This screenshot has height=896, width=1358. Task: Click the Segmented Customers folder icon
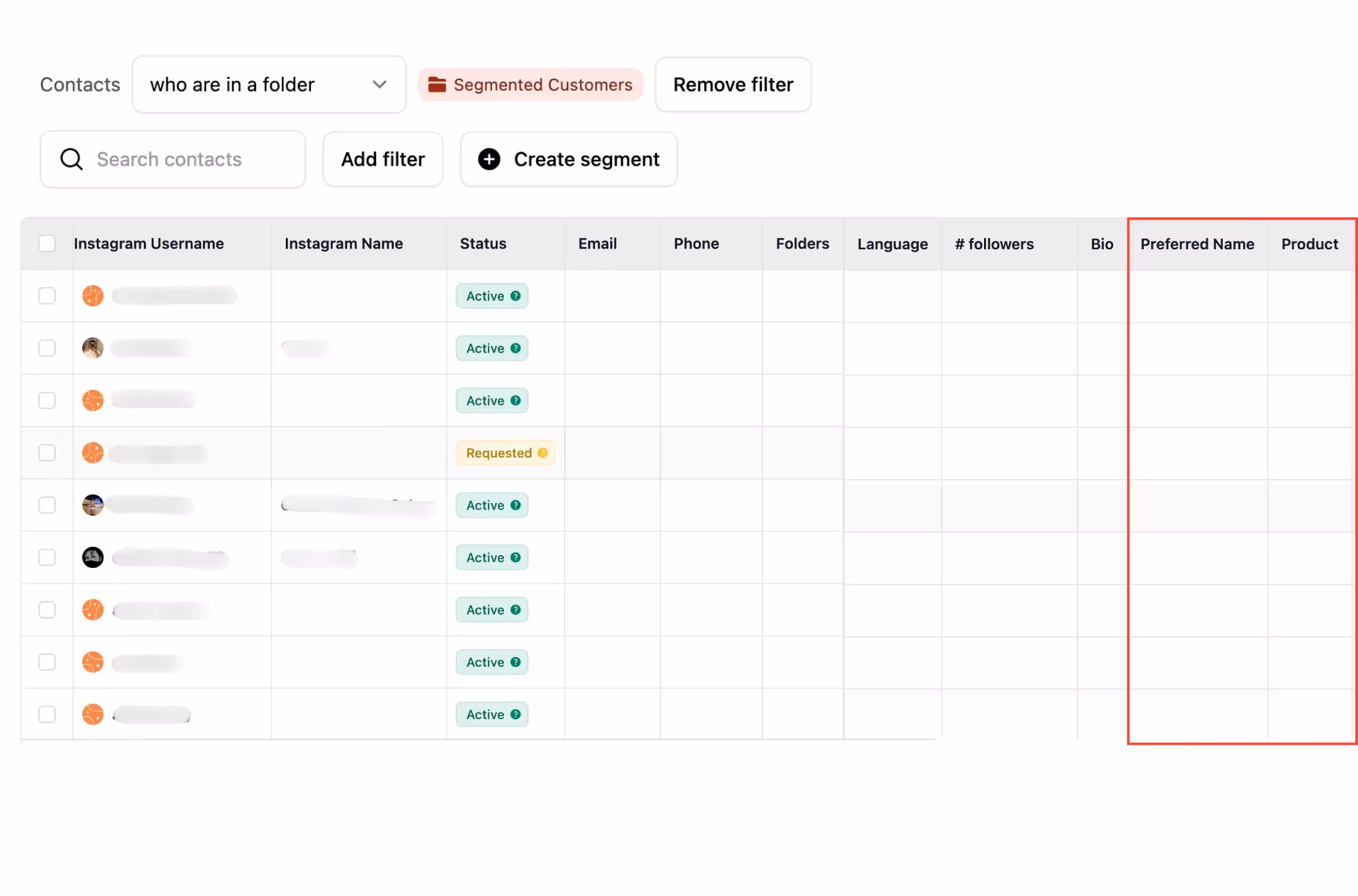point(436,85)
